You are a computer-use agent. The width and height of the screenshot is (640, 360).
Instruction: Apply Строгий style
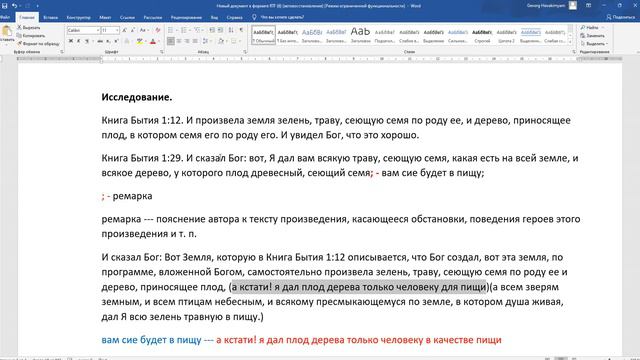482,35
